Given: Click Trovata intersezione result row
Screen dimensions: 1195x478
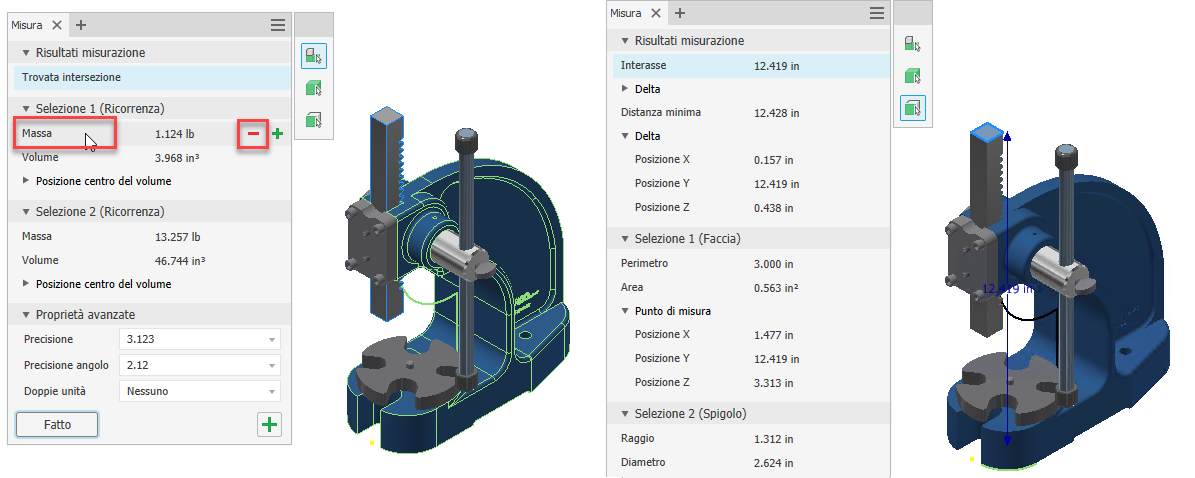Looking at the screenshot, I should pyautogui.click(x=152, y=78).
